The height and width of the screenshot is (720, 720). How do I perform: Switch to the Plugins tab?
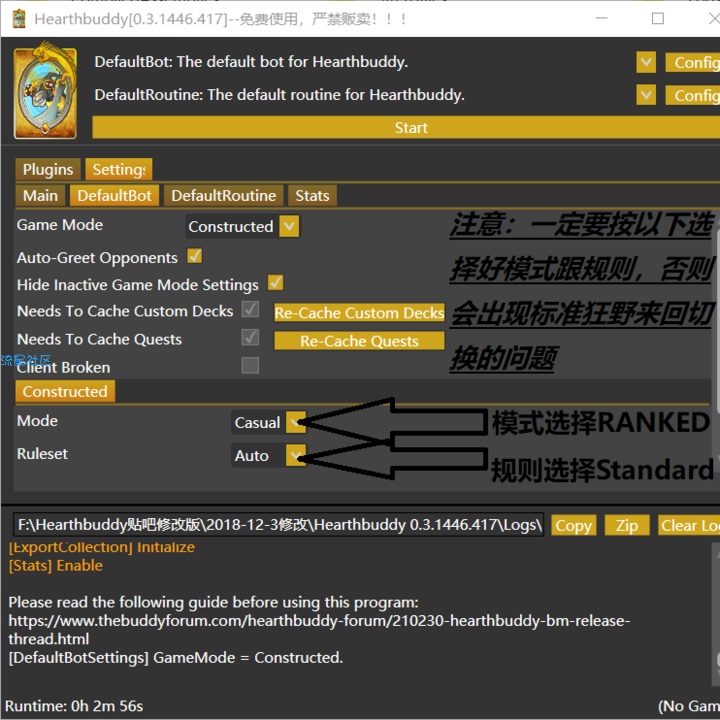pyautogui.click(x=48, y=169)
